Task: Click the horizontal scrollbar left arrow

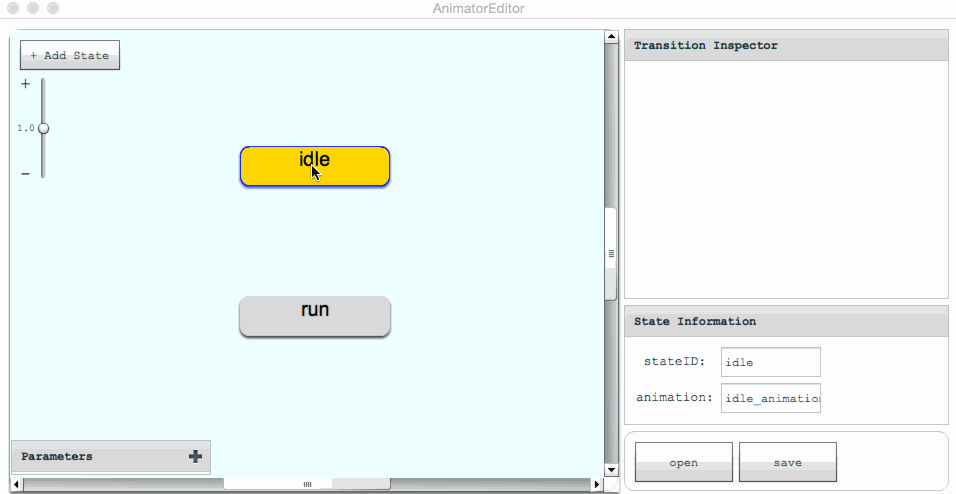Action: [x=16, y=484]
